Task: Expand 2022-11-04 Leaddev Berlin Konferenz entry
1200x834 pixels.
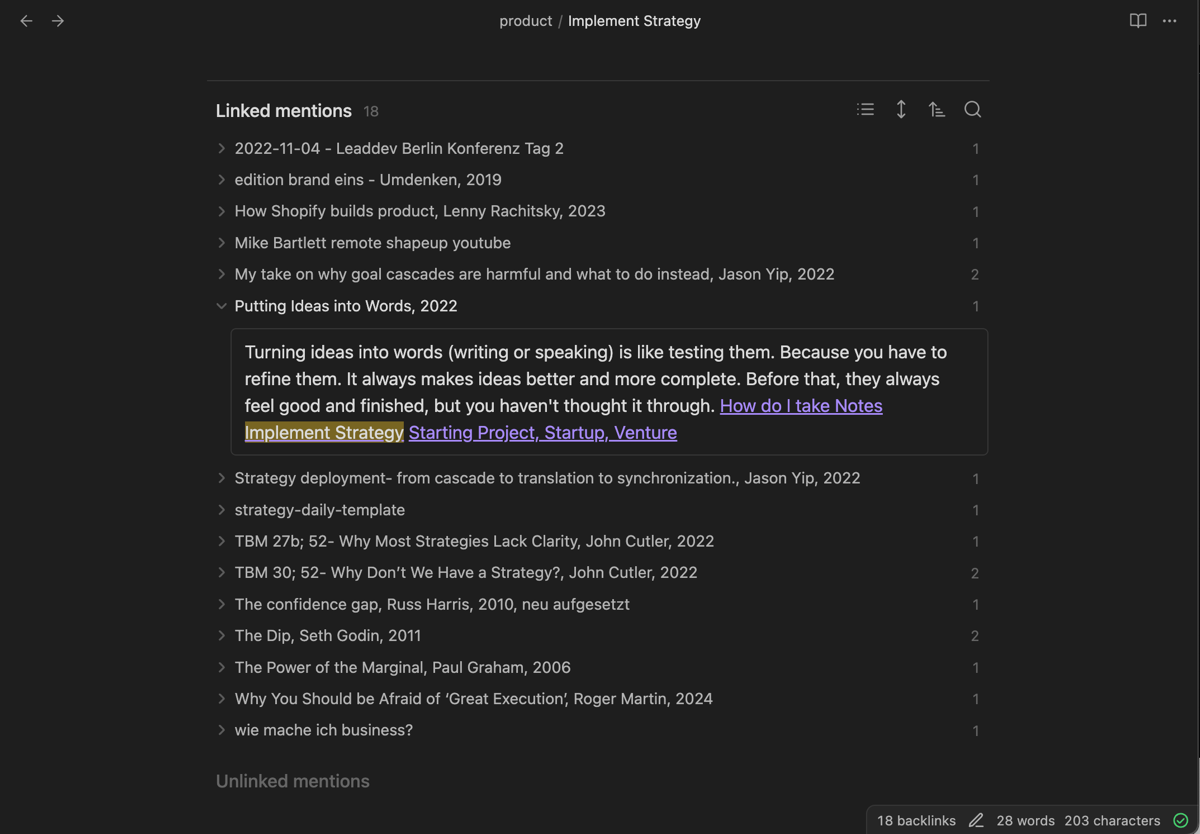Action: 222,148
